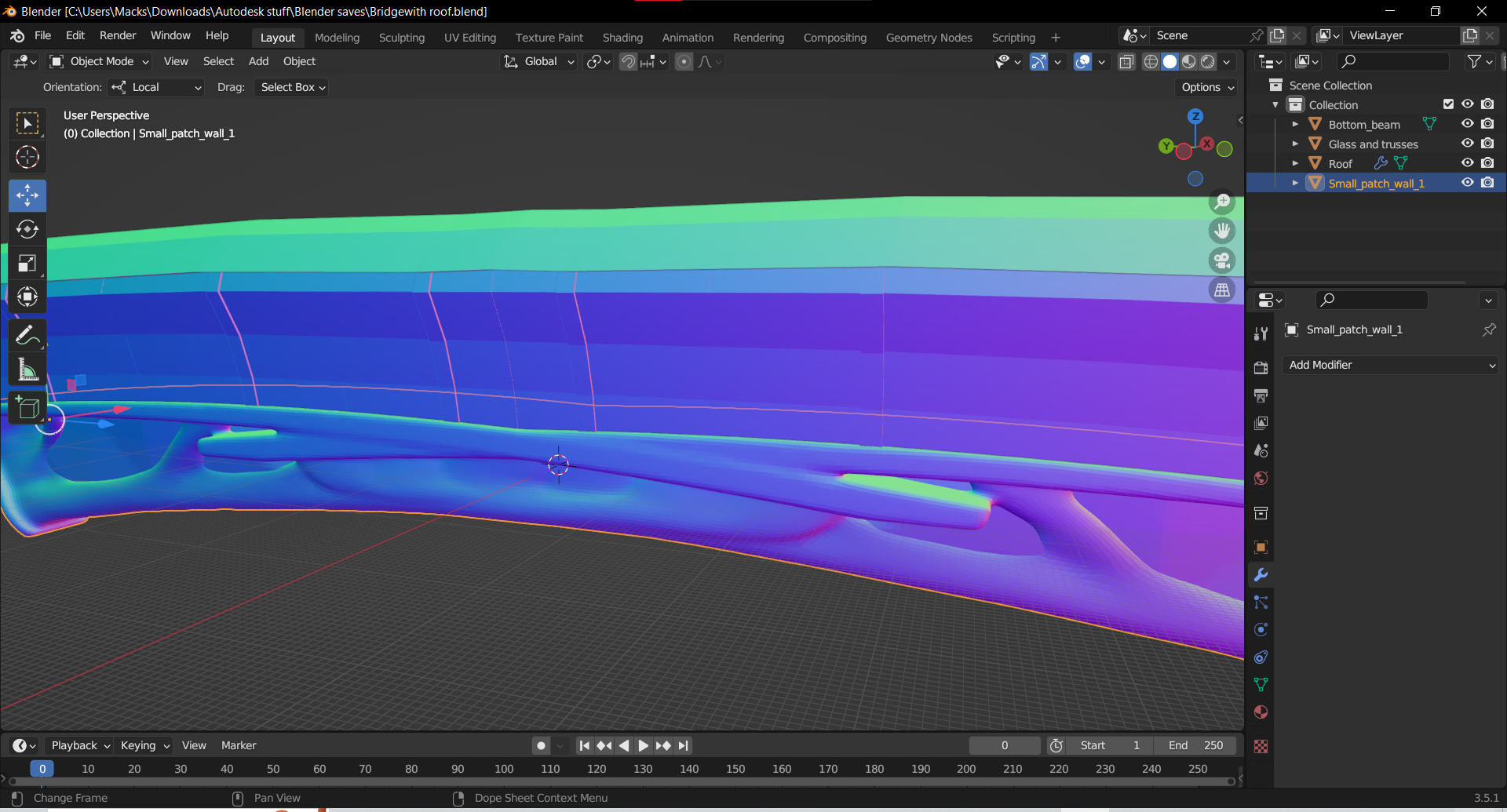Open the Options dropdown in the viewport
Screen dimensions: 1507x812
coord(1207,87)
